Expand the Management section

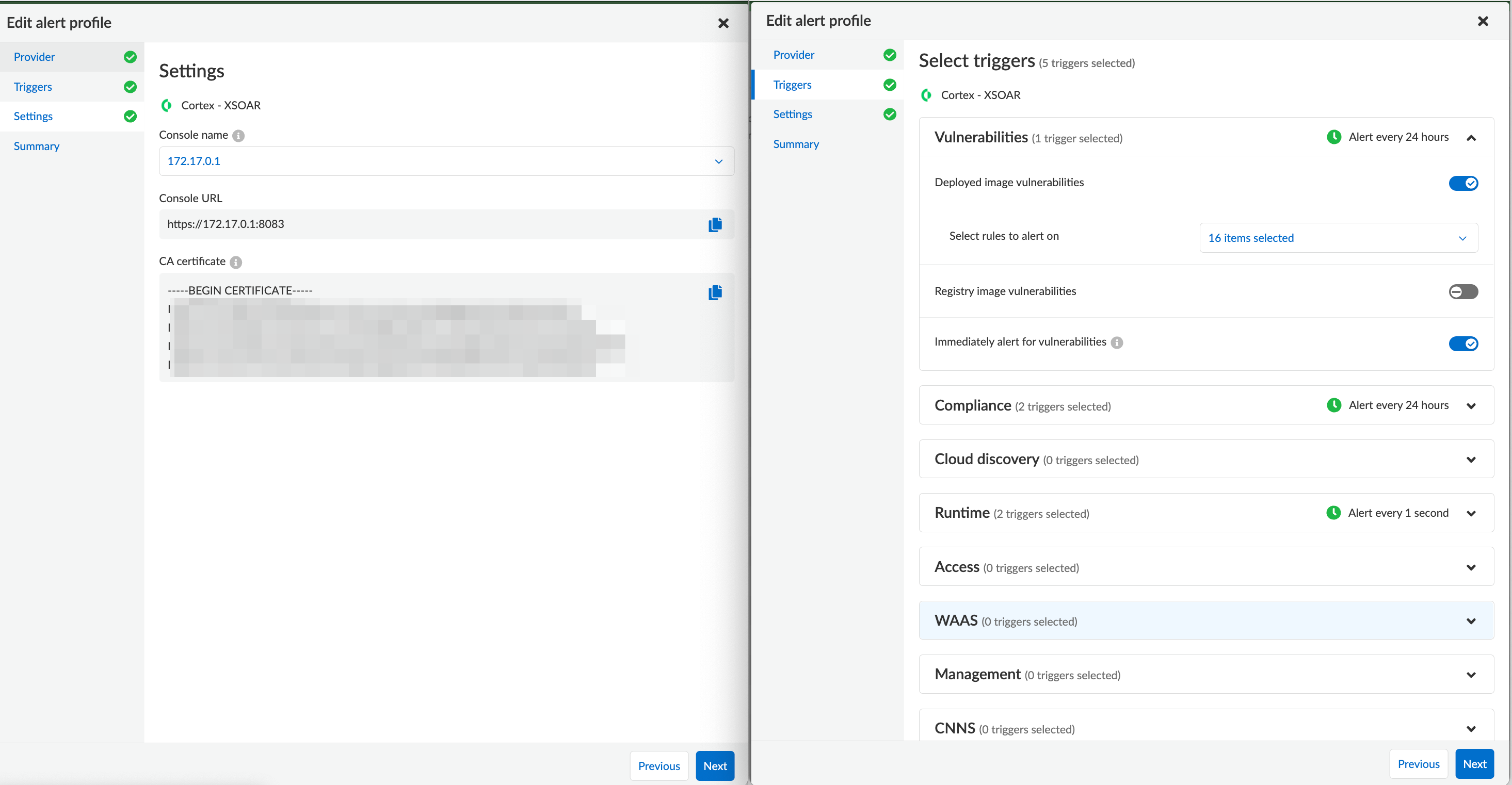coord(1471,675)
